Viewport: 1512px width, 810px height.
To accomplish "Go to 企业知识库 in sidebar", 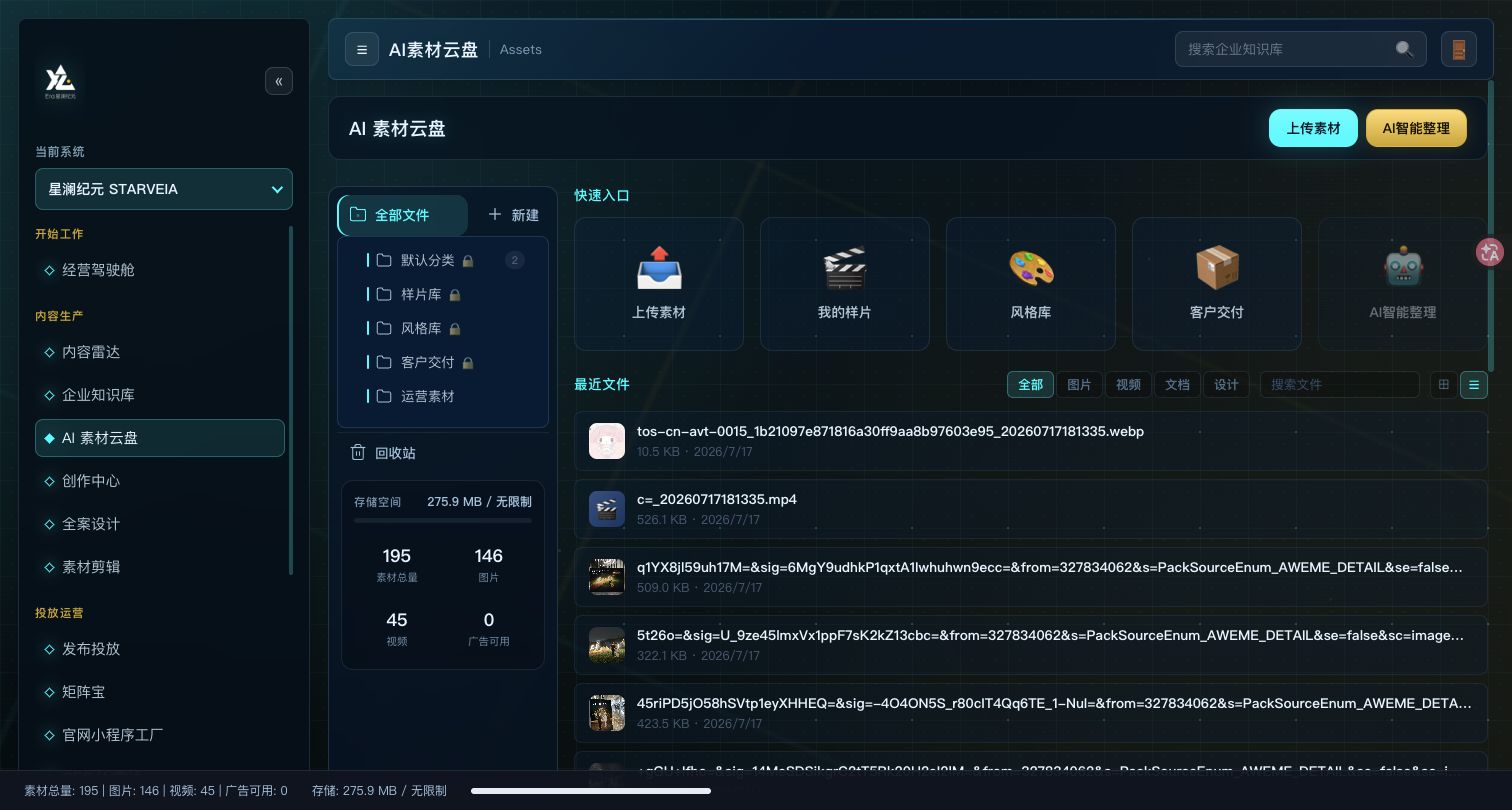I will [x=160, y=395].
